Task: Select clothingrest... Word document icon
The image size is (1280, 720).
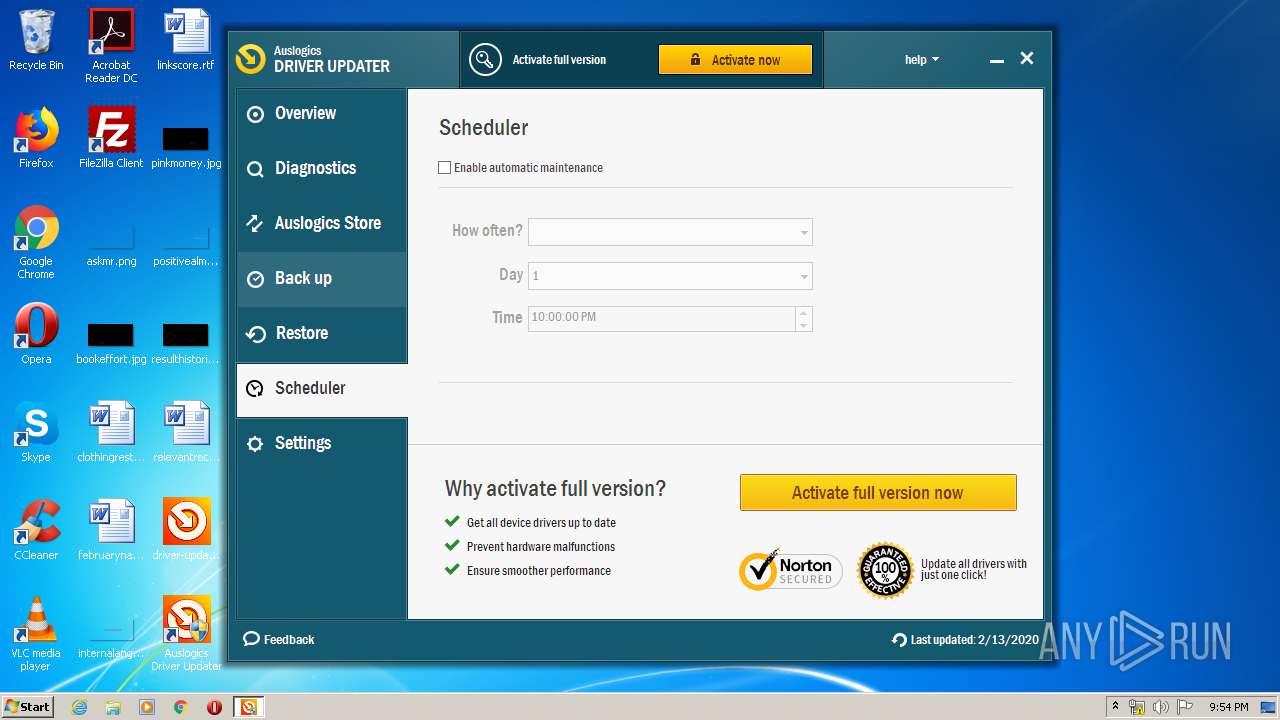Action: 111,432
